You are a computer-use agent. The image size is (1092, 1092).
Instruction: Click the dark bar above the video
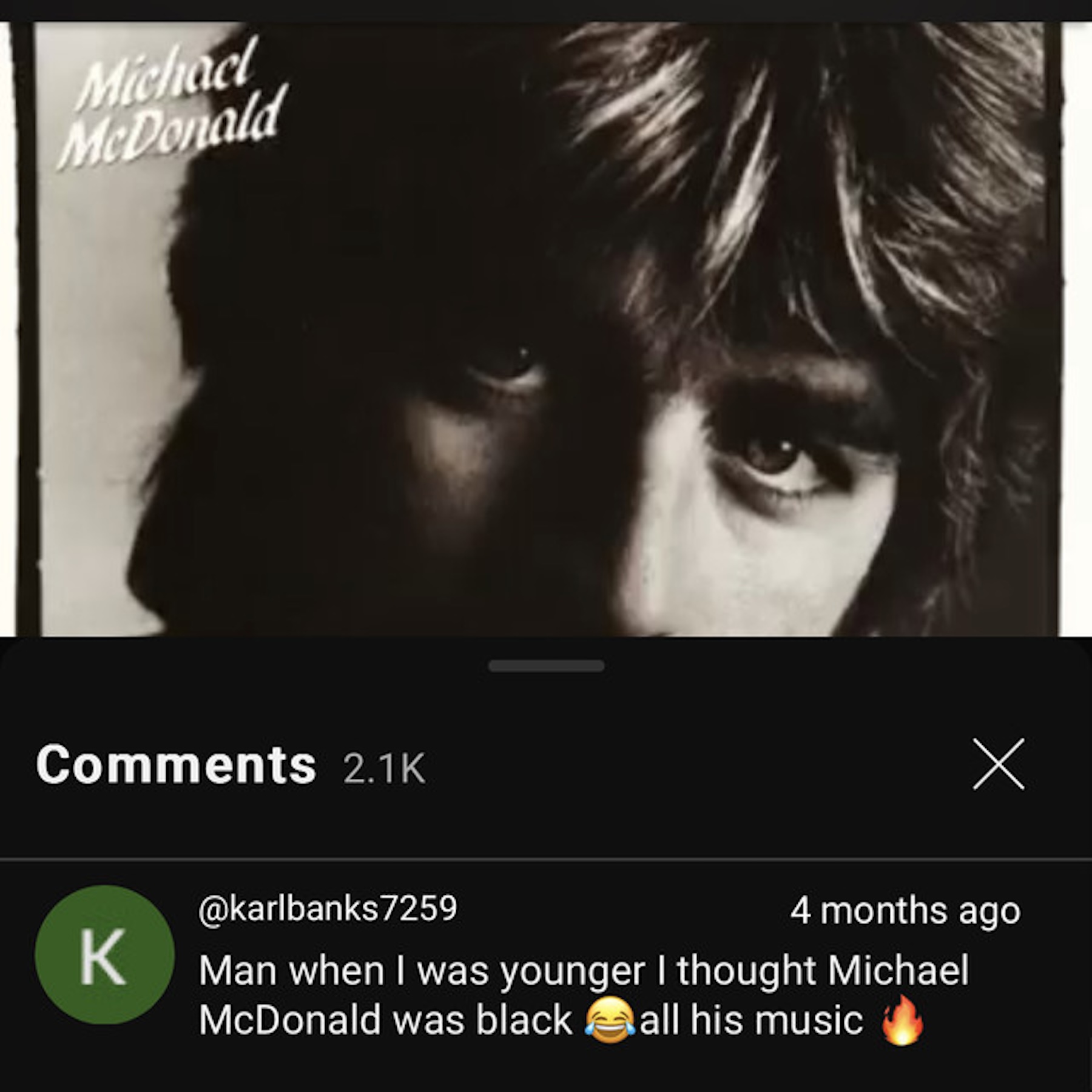point(546,10)
